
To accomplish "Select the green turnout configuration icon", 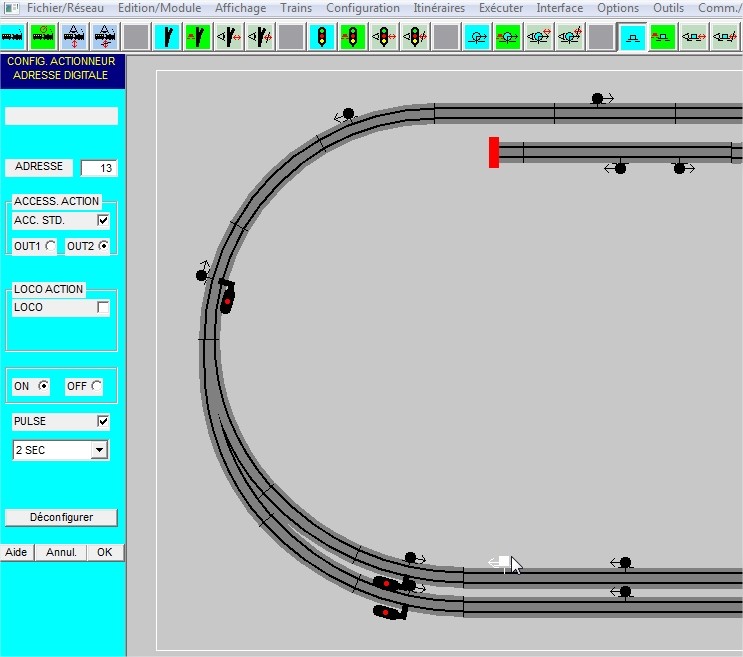I will coord(198,36).
